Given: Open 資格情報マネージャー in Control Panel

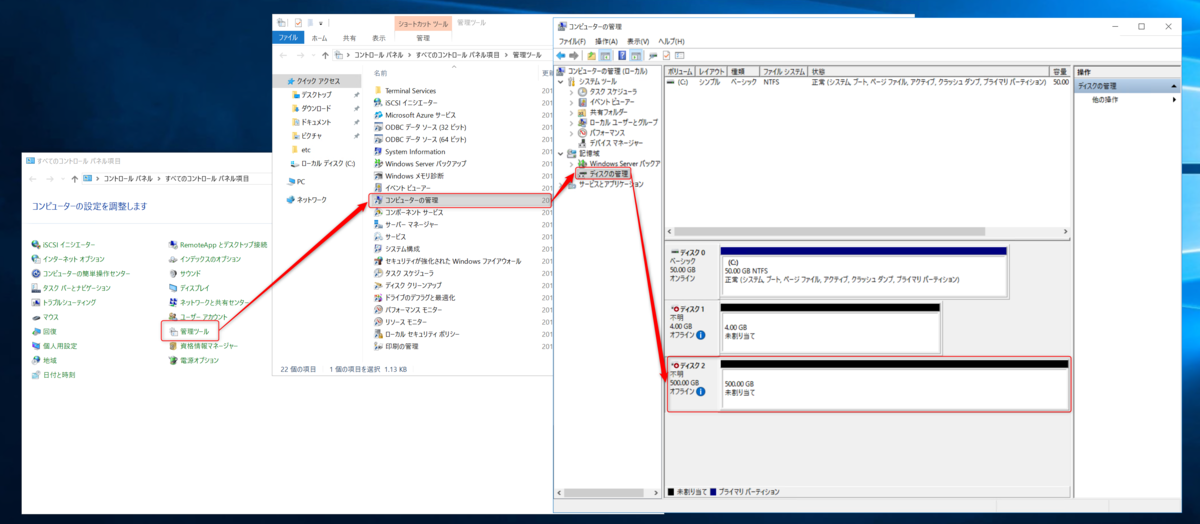Looking at the screenshot, I should 203,346.
